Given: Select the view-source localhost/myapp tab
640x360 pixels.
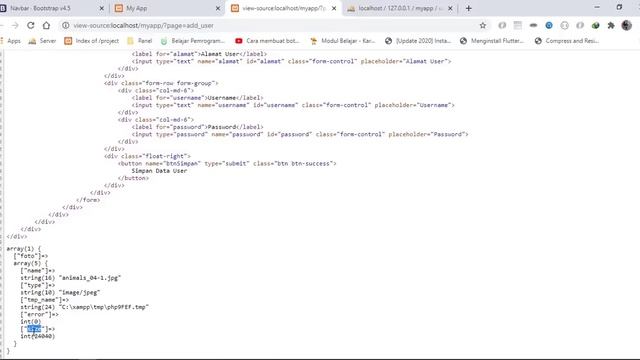Looking at the screenshot, I should (x=284, y=8).
